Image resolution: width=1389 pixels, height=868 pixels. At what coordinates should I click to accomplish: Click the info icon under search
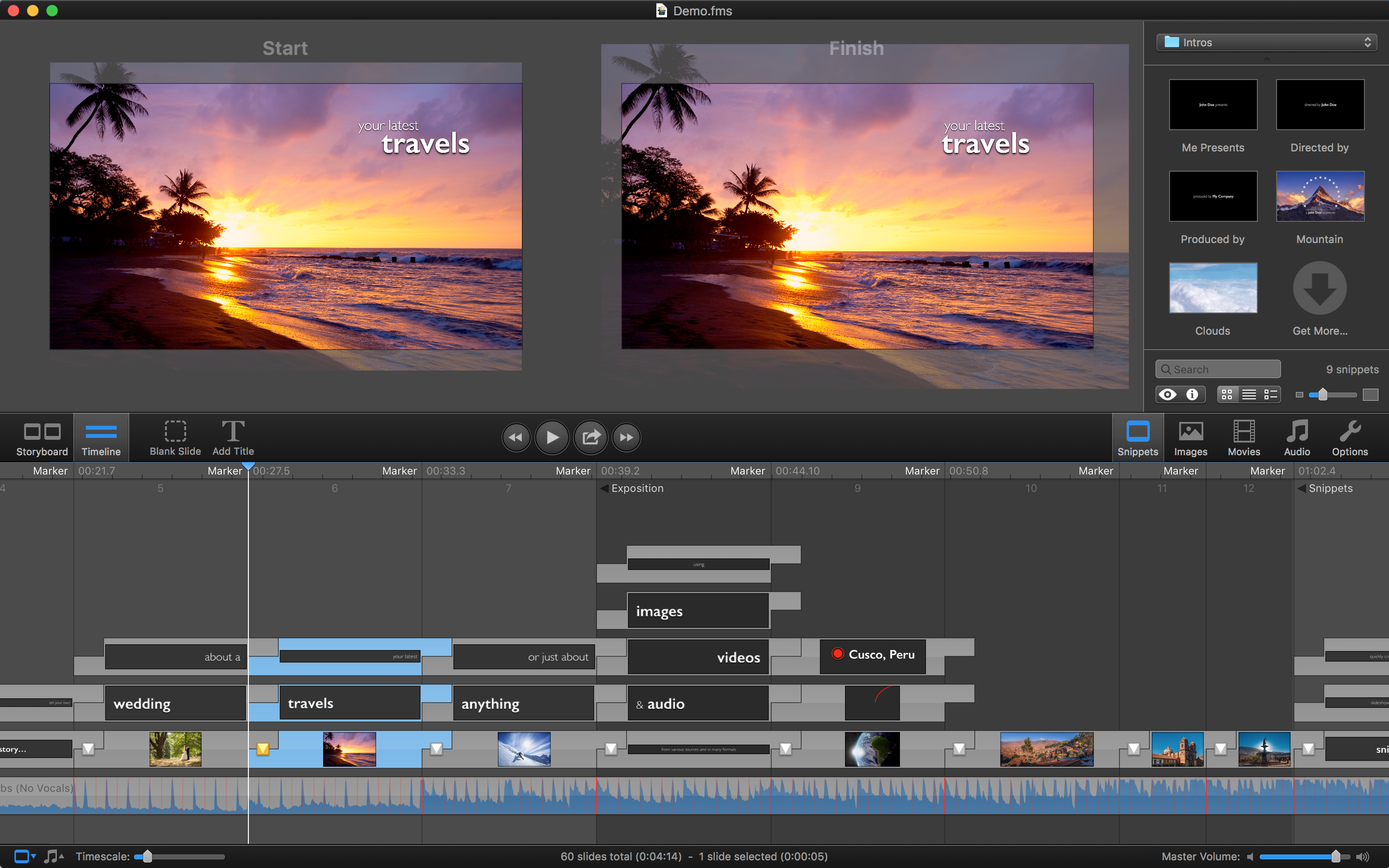click(x=1192, y=394)
